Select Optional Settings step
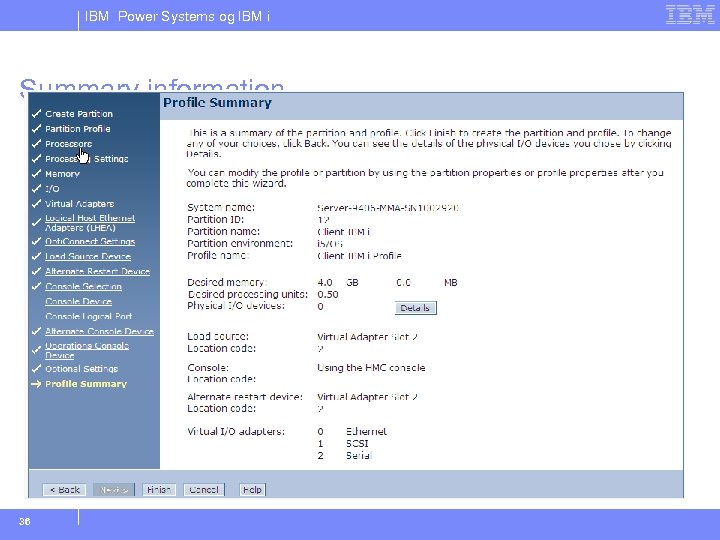 [x=81, y=369]
